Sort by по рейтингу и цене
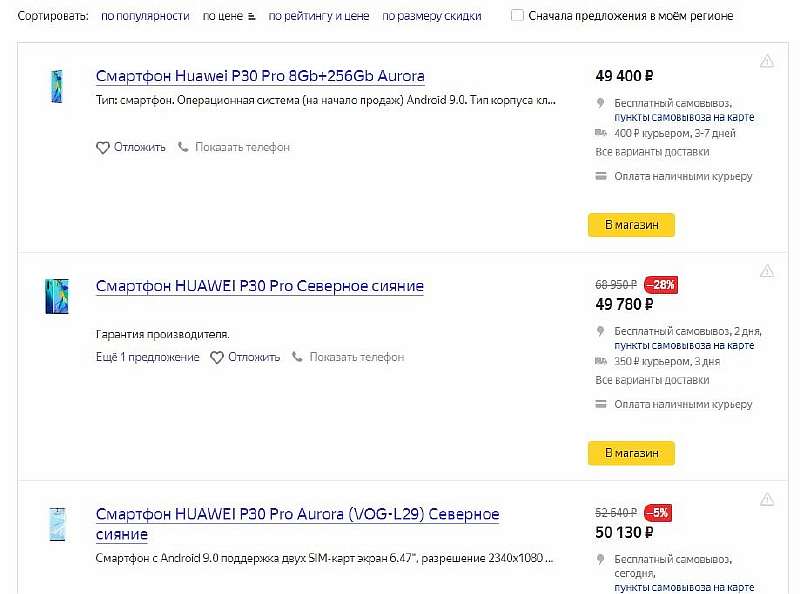 [318, 16]
